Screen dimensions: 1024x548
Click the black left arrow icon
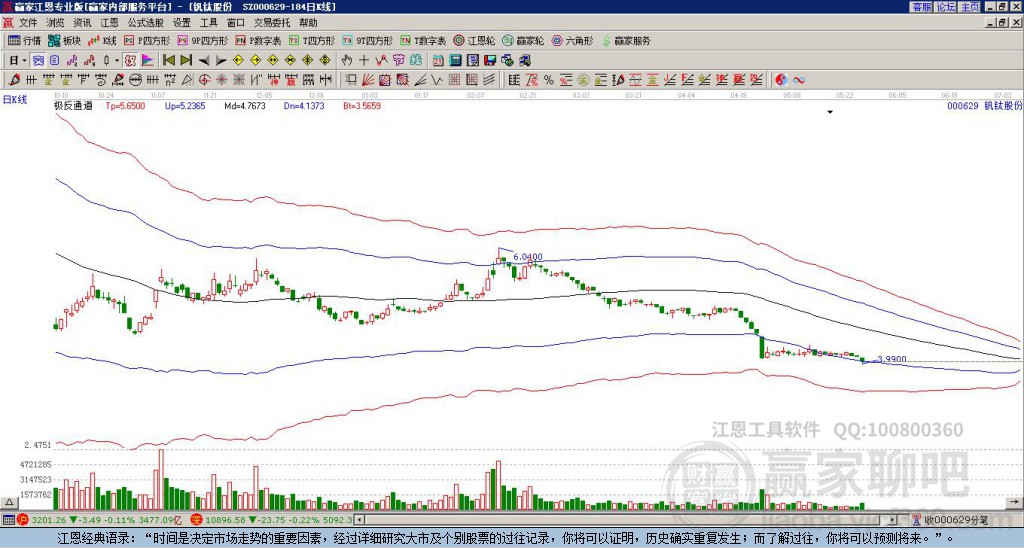[204, 61]
